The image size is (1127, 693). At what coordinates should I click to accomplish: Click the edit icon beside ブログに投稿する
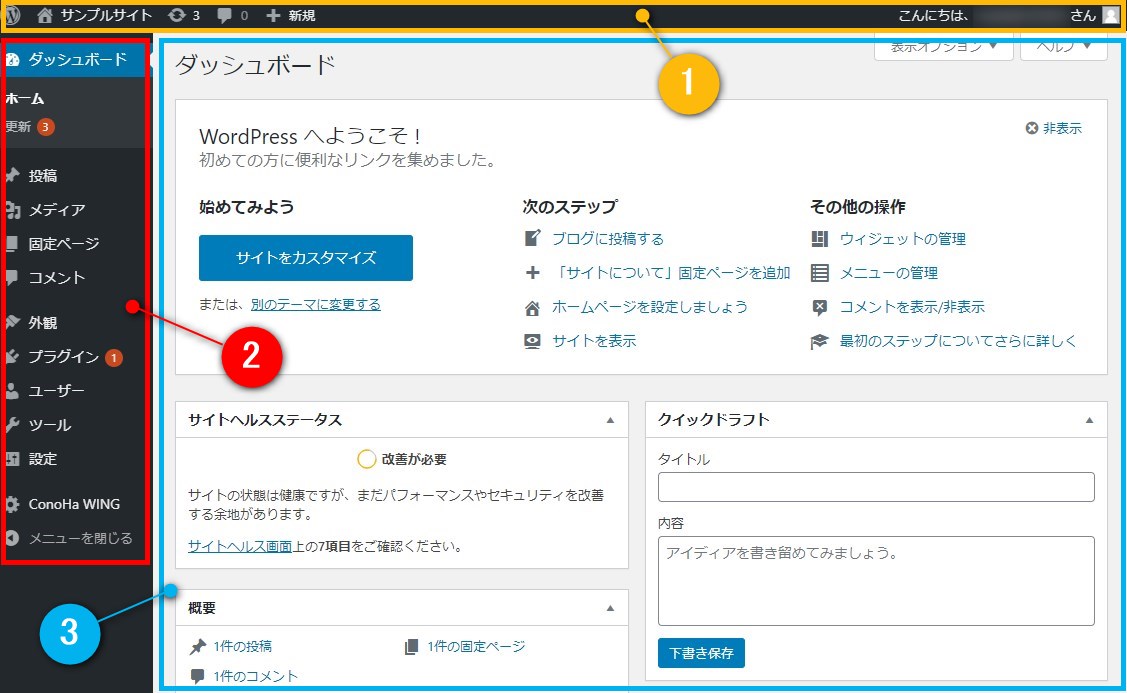click(533, 238)
